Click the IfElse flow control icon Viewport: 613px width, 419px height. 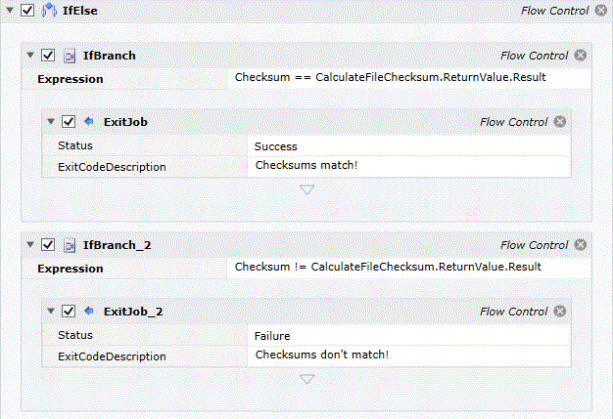[49, 11]
